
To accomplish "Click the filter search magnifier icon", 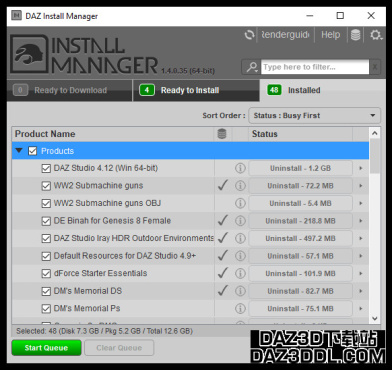I will 252,67.
